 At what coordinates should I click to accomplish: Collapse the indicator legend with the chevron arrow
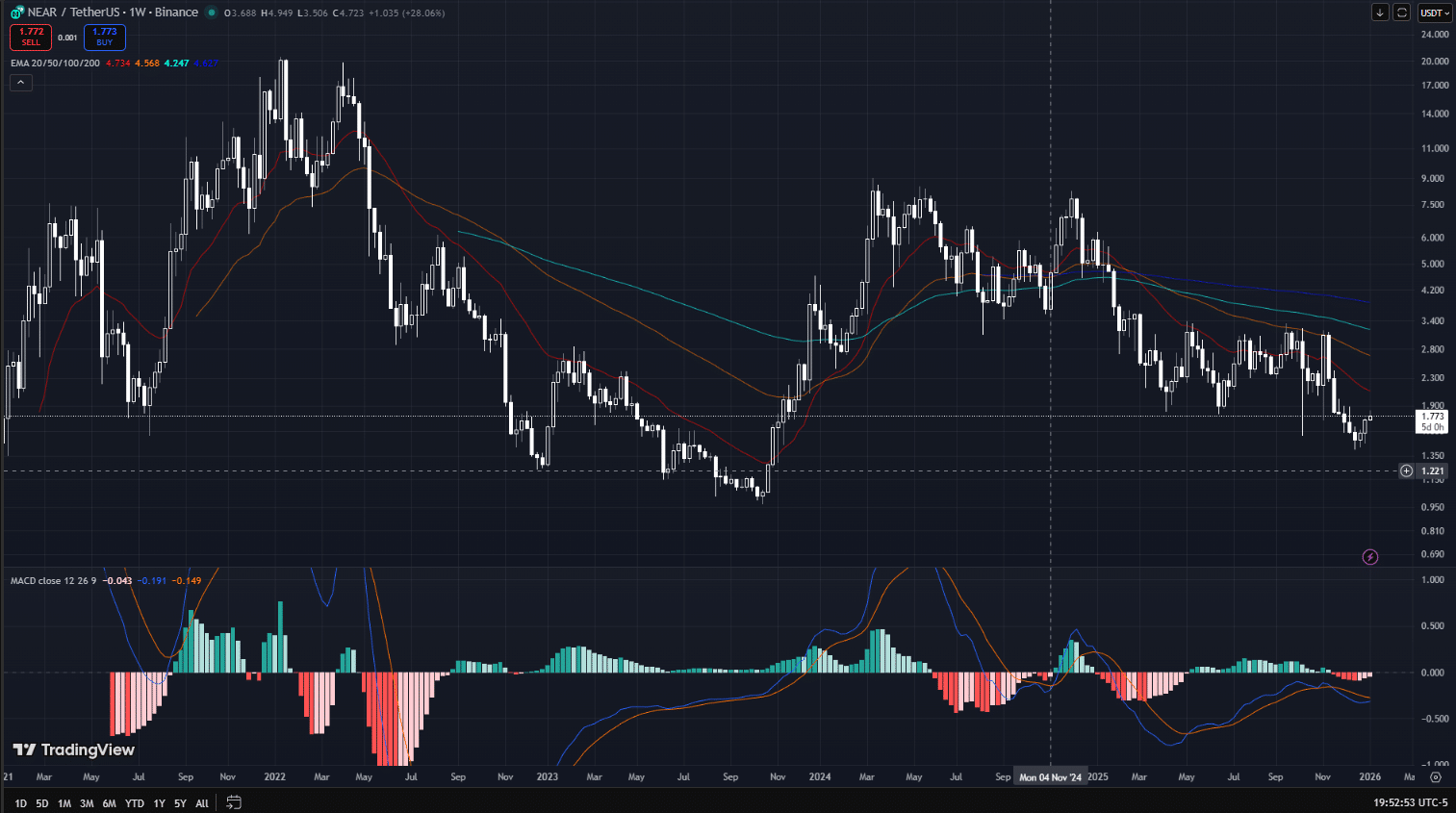click(x=20, y=83)
